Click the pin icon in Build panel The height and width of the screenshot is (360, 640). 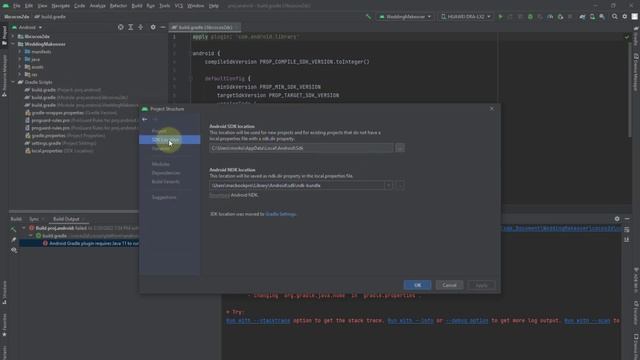pyautogui.click(x=14, y=240)
